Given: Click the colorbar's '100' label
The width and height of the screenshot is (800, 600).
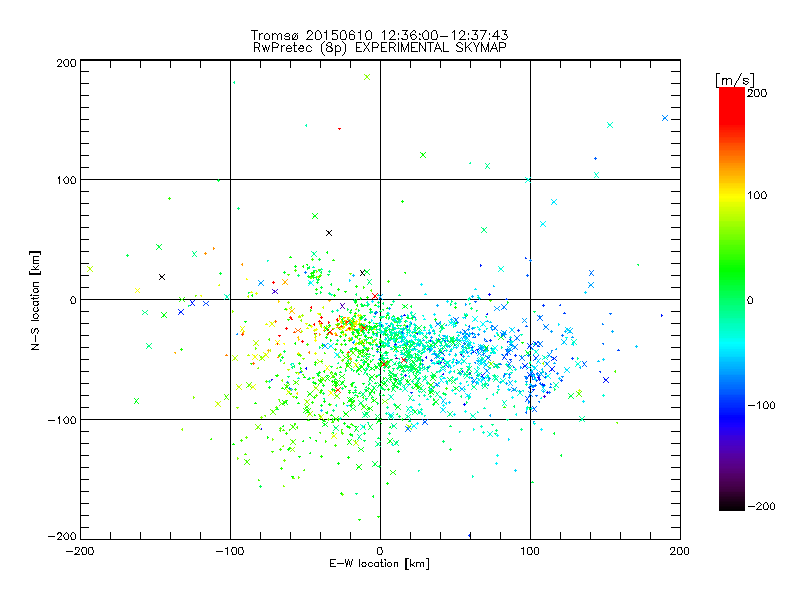Looking at the screenshot, I should click(x=757, y=195).
